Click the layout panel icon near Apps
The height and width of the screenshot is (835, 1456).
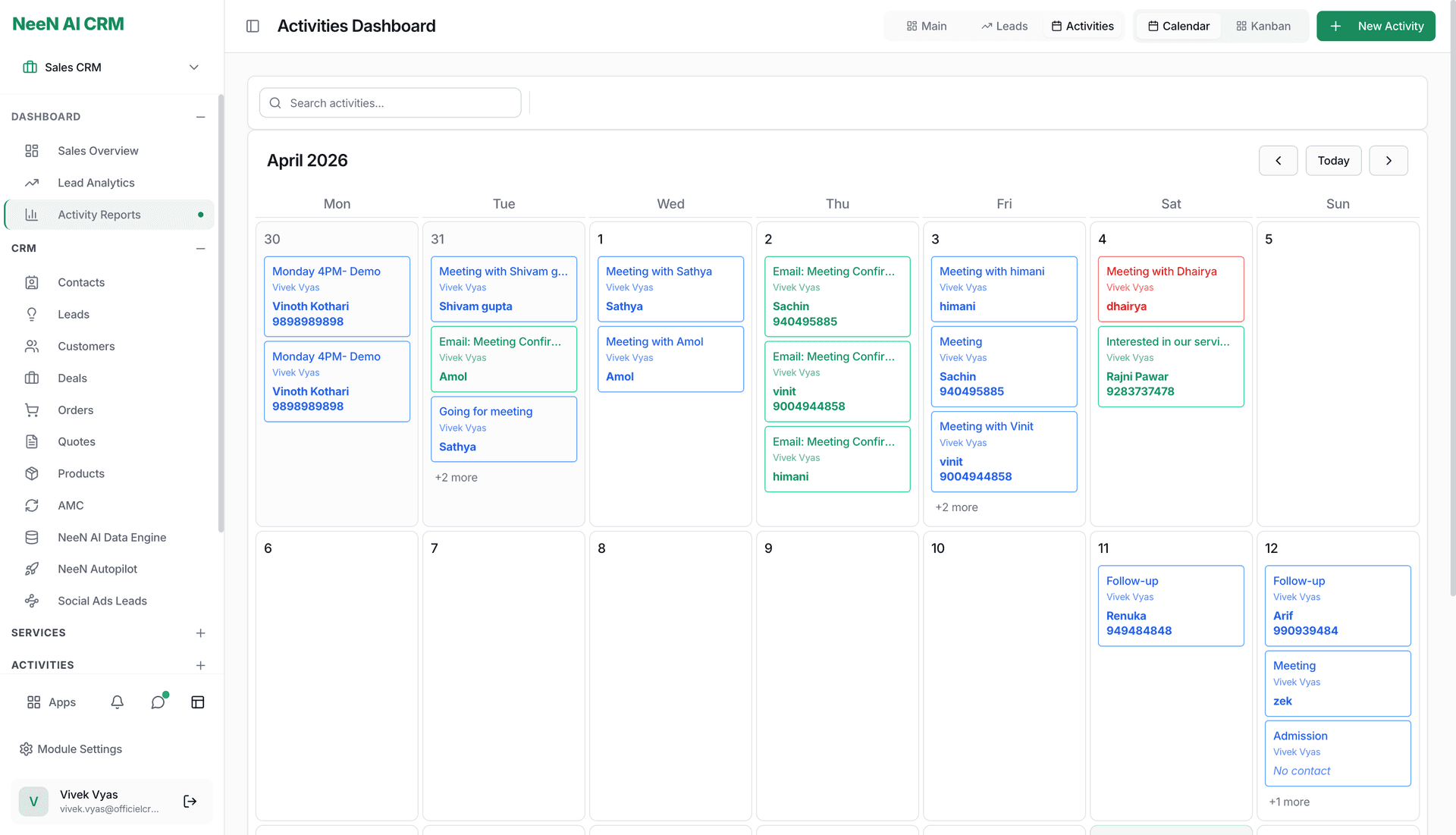click(x=197, y=702)
